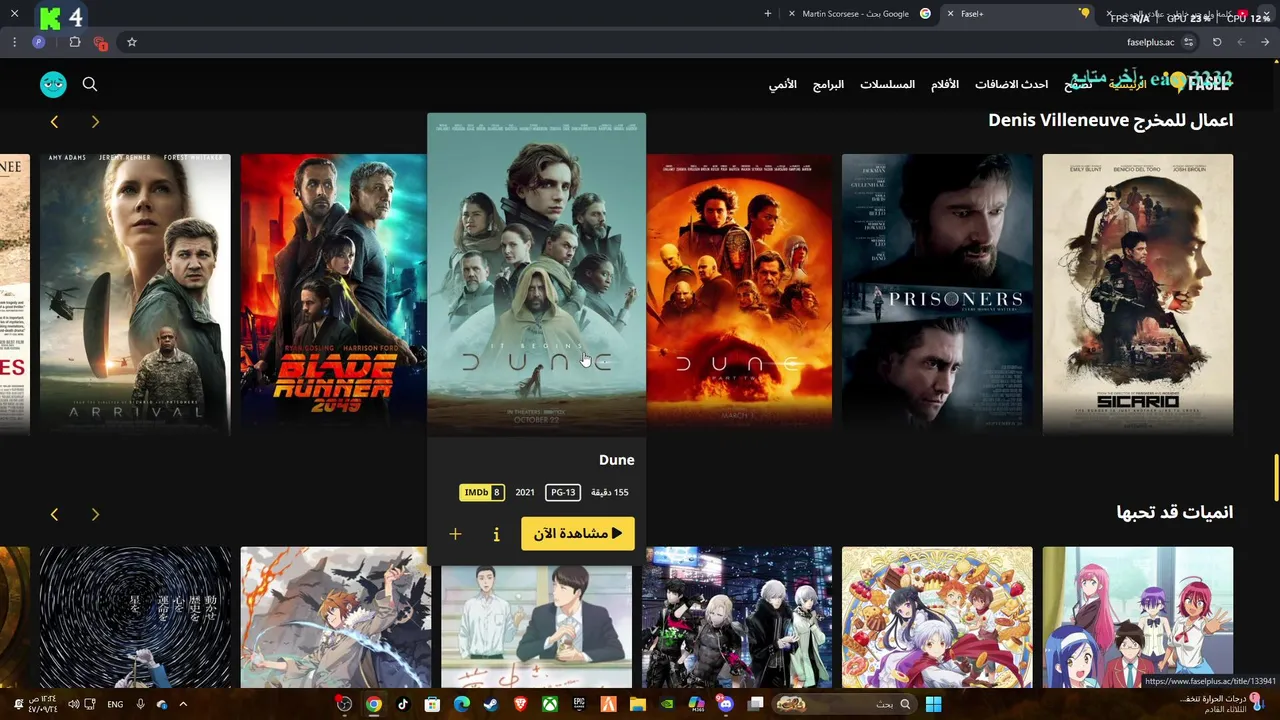
Task: Show Dune info via the i icon
Action: coord(496,534)
